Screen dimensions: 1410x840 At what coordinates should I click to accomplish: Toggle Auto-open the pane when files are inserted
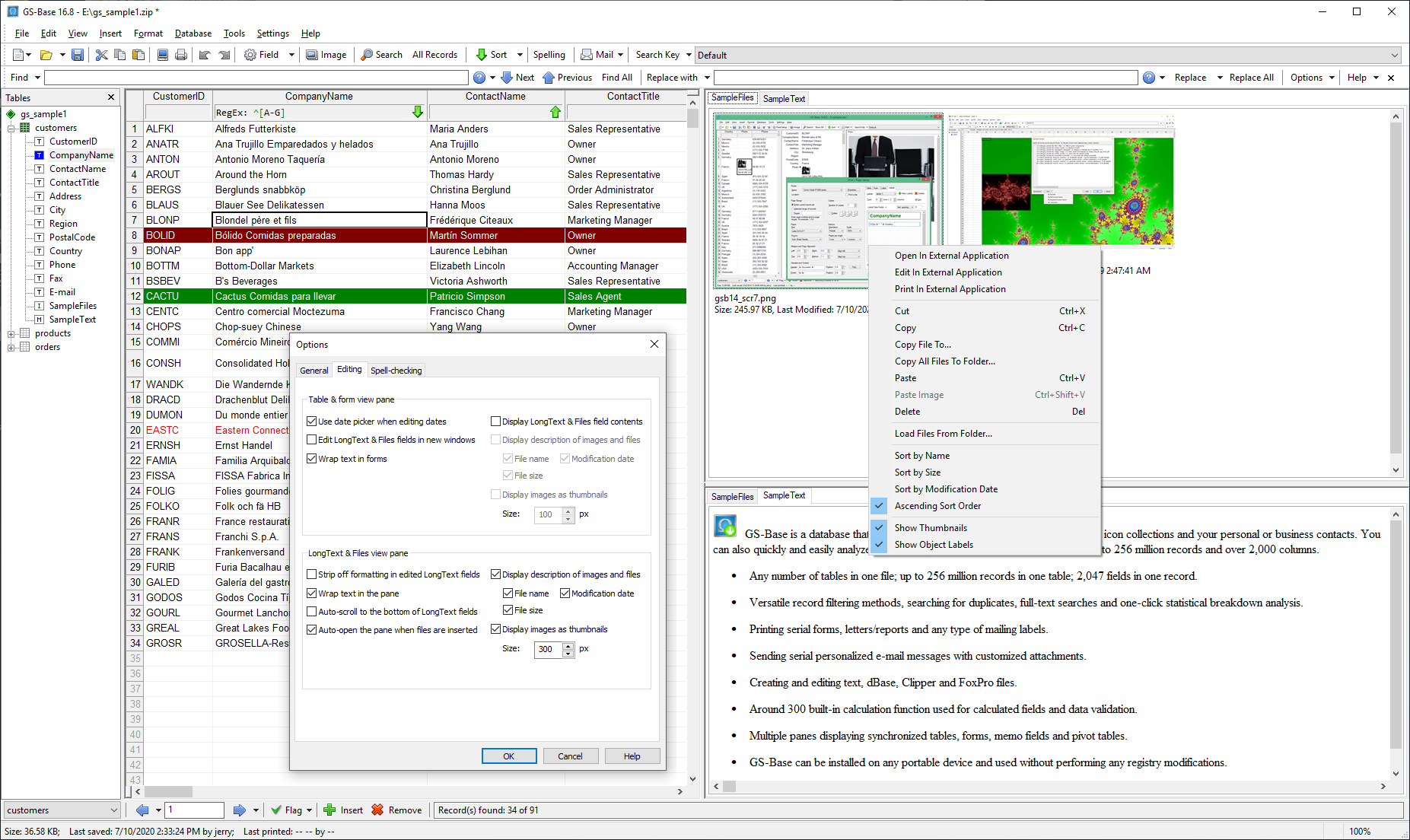tap(312, 630)
